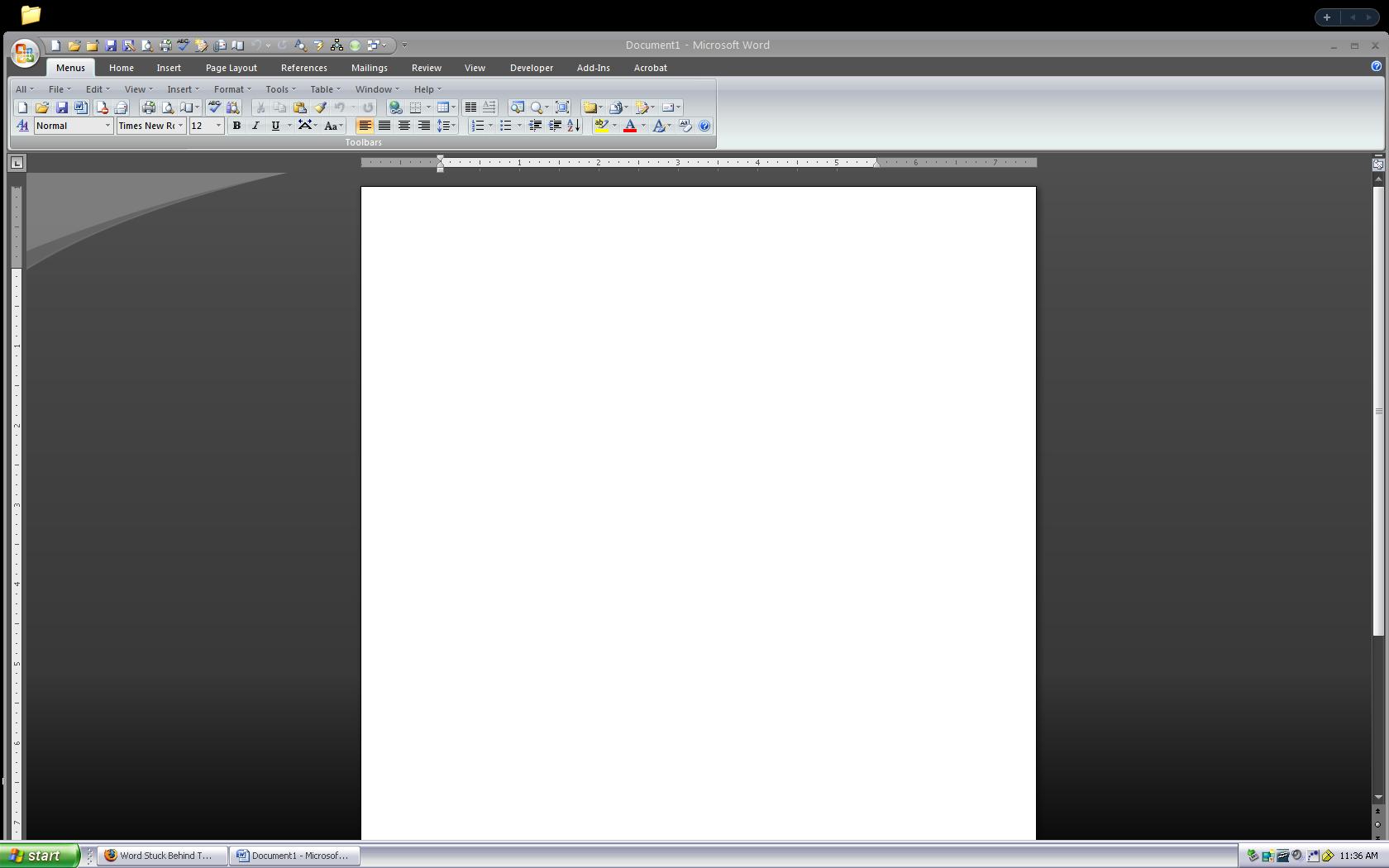This screenshot has height=868, width=1389.
Task: Open the Format menu
Action: 231,89
